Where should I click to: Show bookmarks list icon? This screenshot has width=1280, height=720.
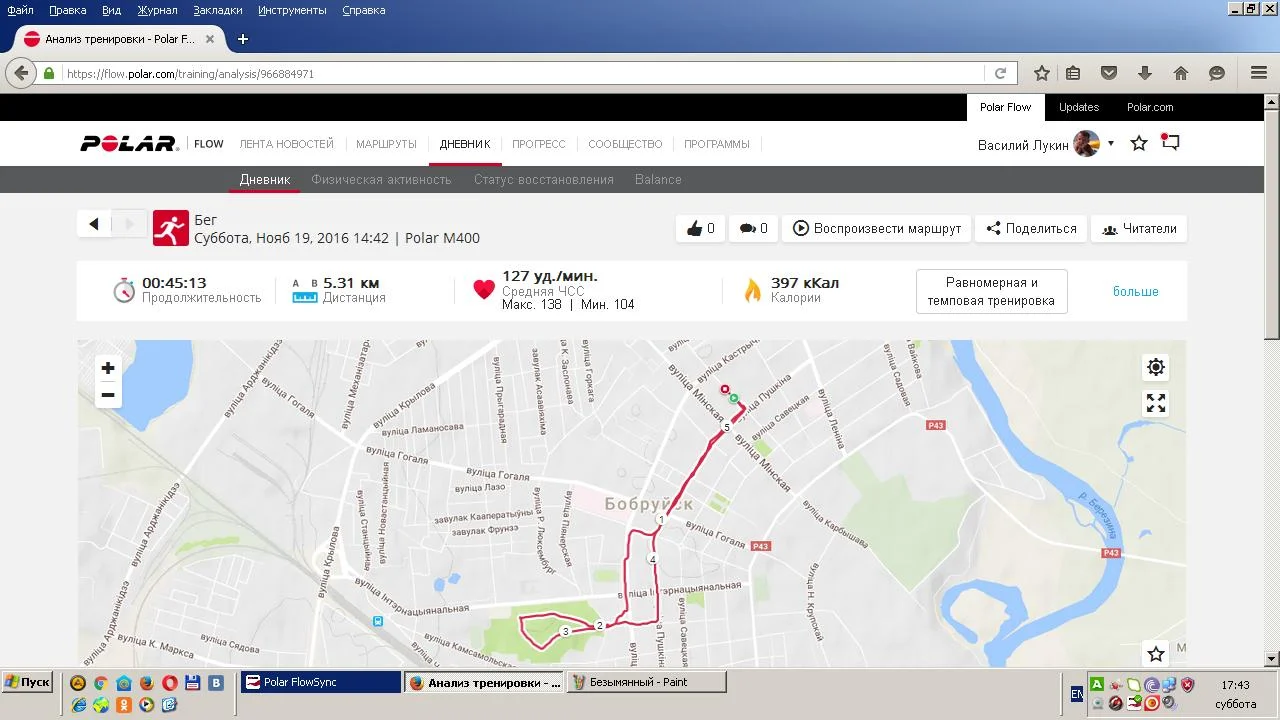point(1073,73)
